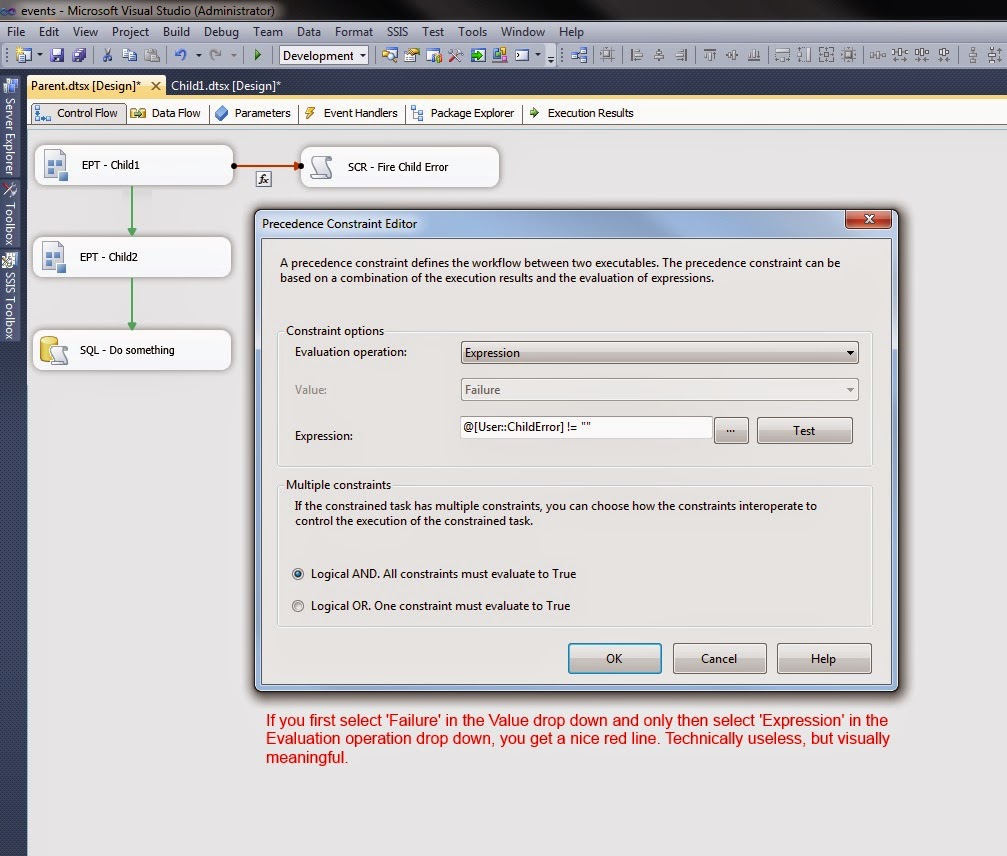The image size is (1007, 856).
Task: Click the Make Same Width icon
Action: (782, 55)
